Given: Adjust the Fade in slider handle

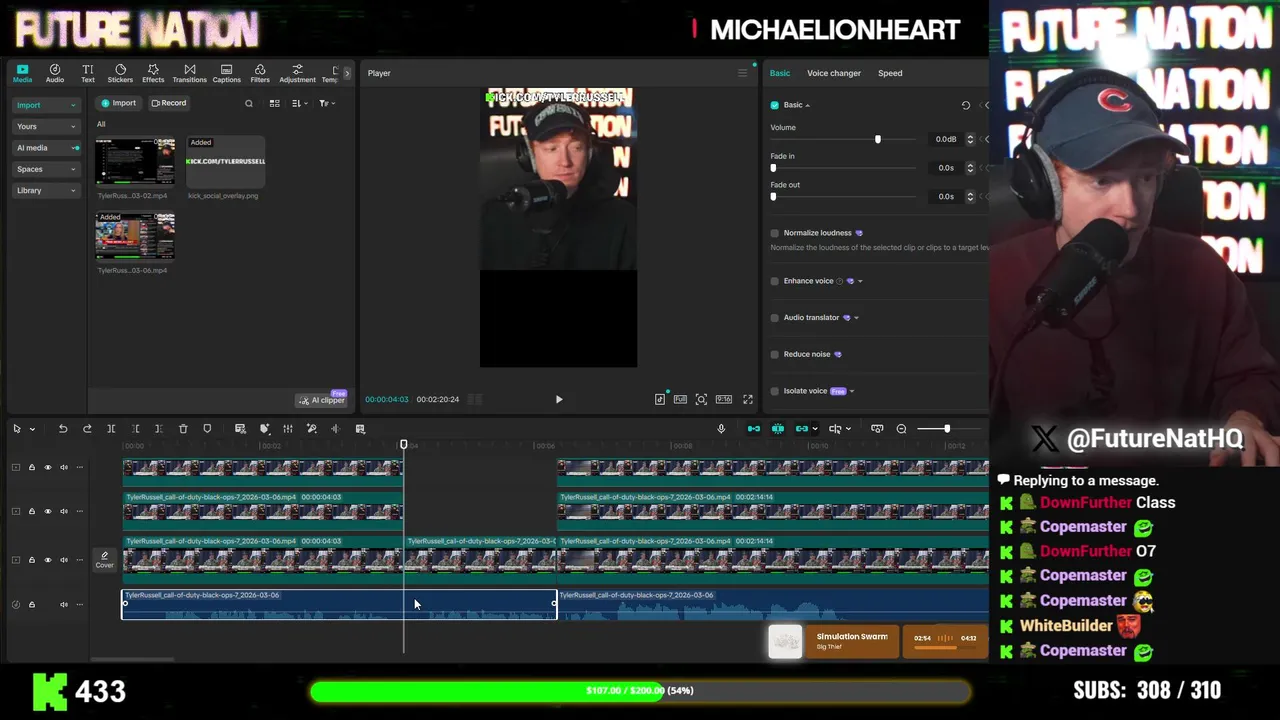Looking at the screenshot, I should pos(773,168).
